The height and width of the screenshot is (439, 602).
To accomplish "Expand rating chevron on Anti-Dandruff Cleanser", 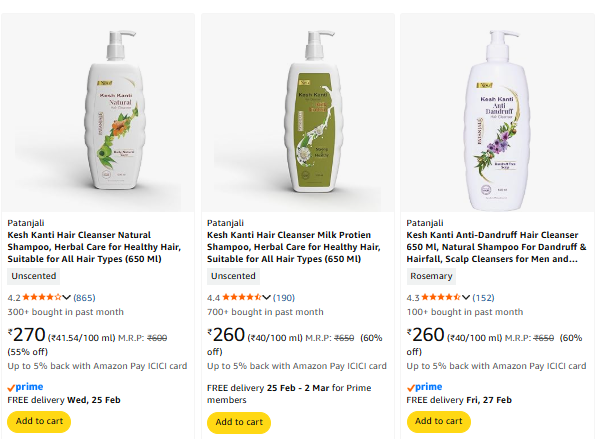I will click(466, 298).
